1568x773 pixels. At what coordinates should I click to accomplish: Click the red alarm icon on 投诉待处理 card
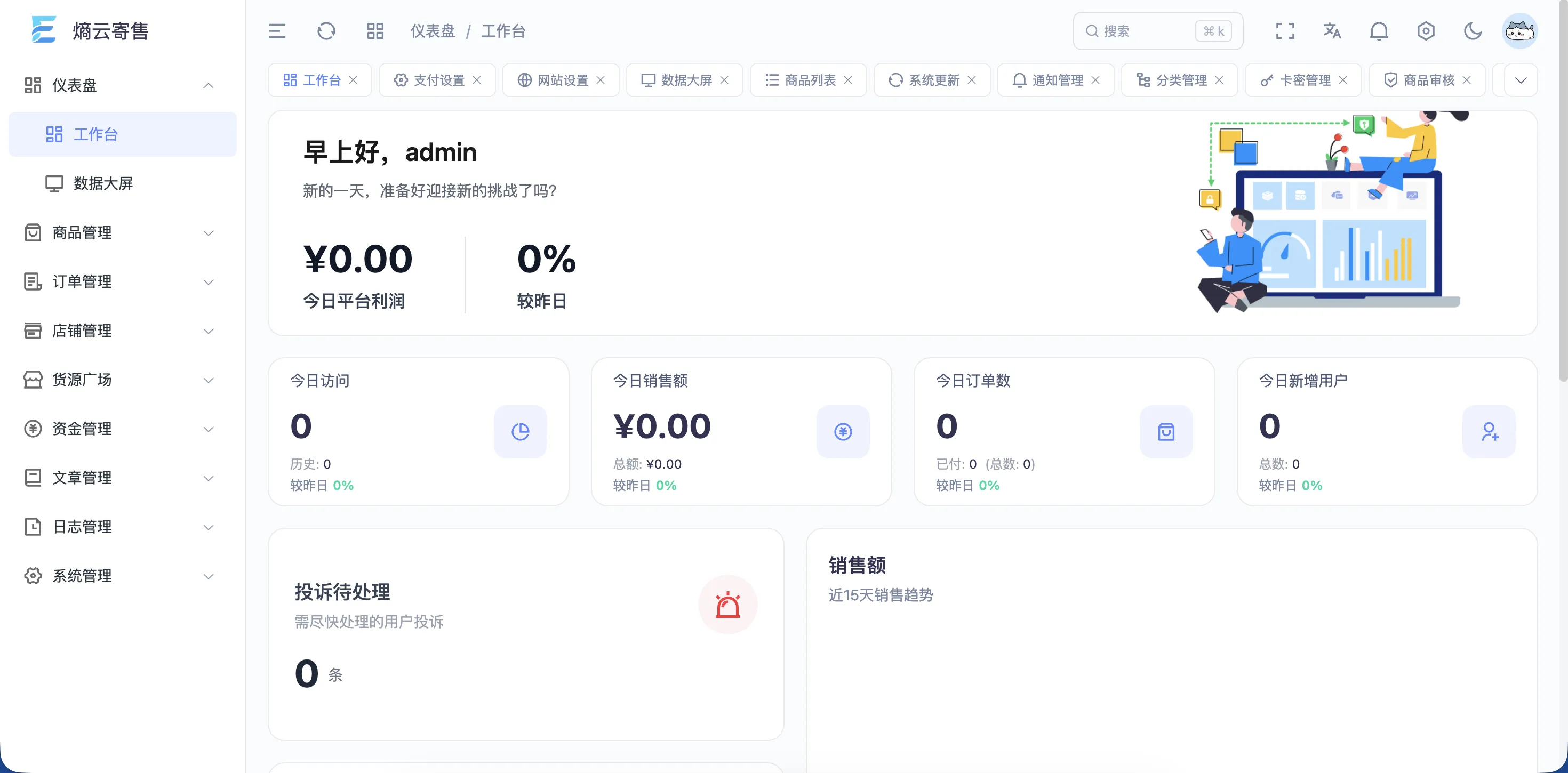[x=728, y=605]
